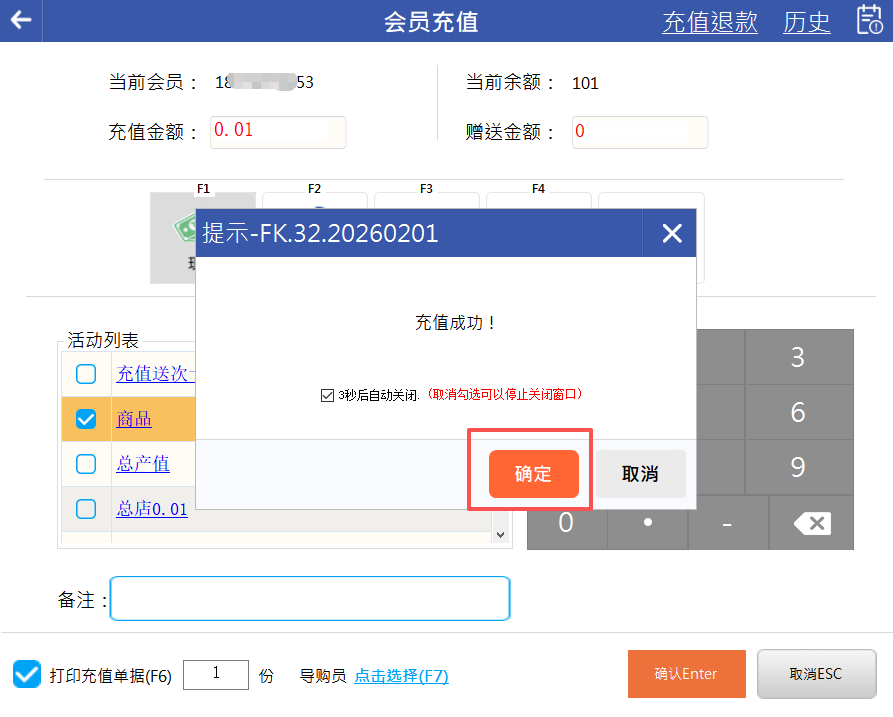The width and height of the screenshot is (893, 717).
Task: Close the 充值成功 prompt dialog with X
Action: (672, 234)
